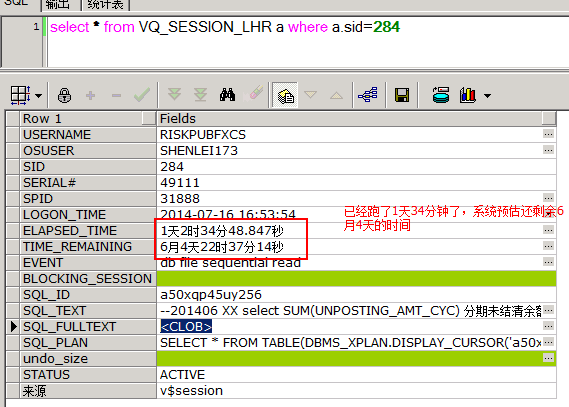Screen dimensions: 569x407
Task: Click fetch next page green arrows icon
Action: 175,94
